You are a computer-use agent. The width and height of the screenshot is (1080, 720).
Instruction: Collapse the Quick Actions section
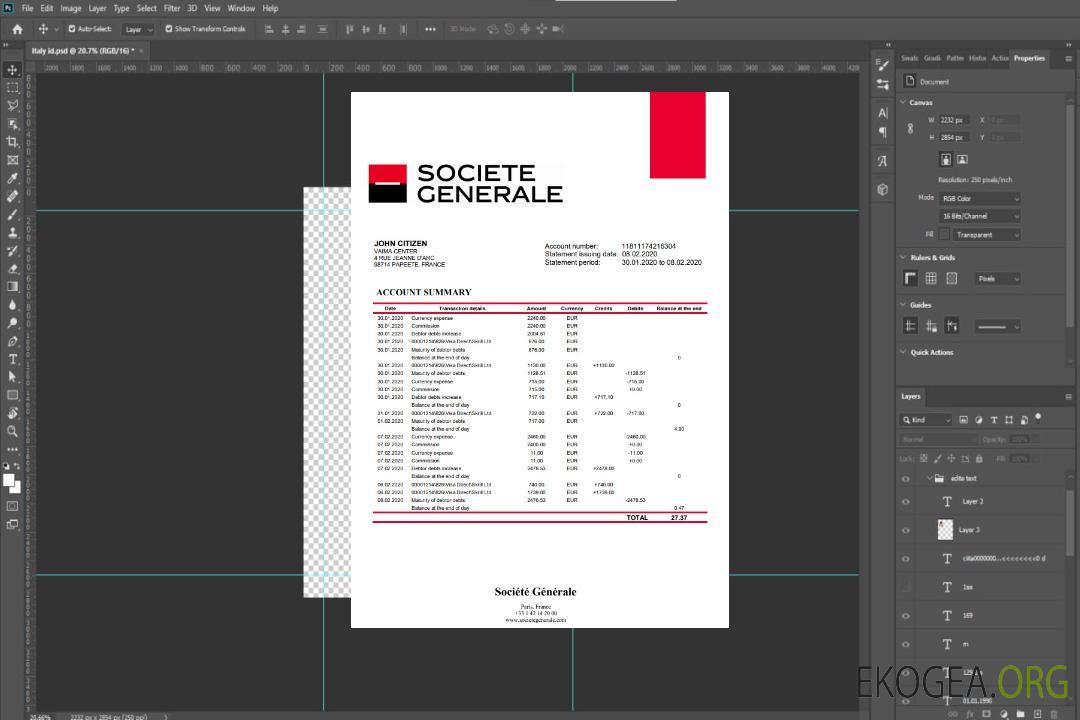904,352
